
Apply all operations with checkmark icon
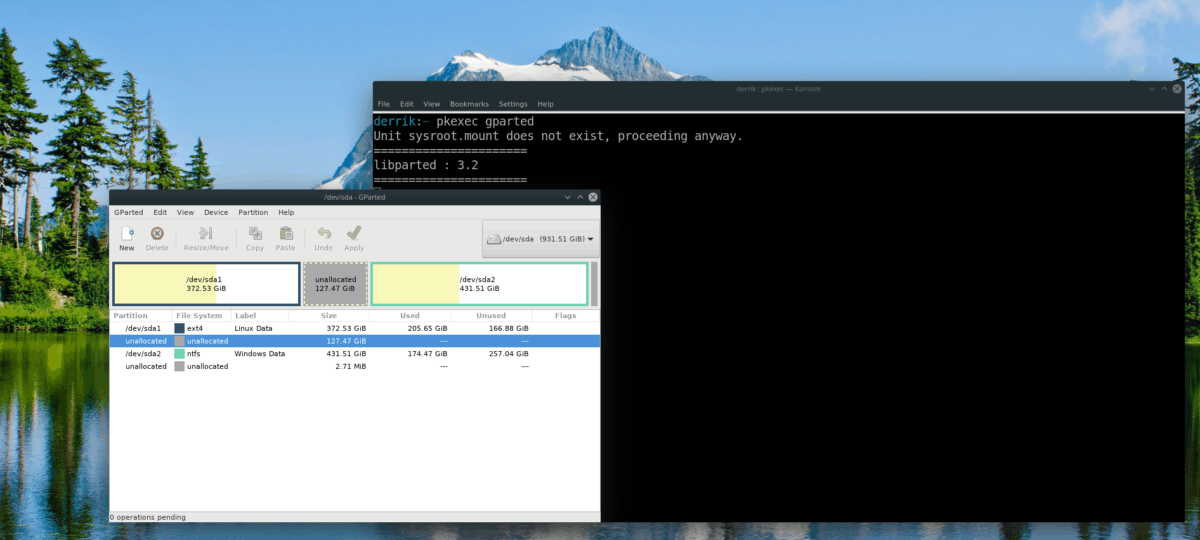click(x=354, y=238)
